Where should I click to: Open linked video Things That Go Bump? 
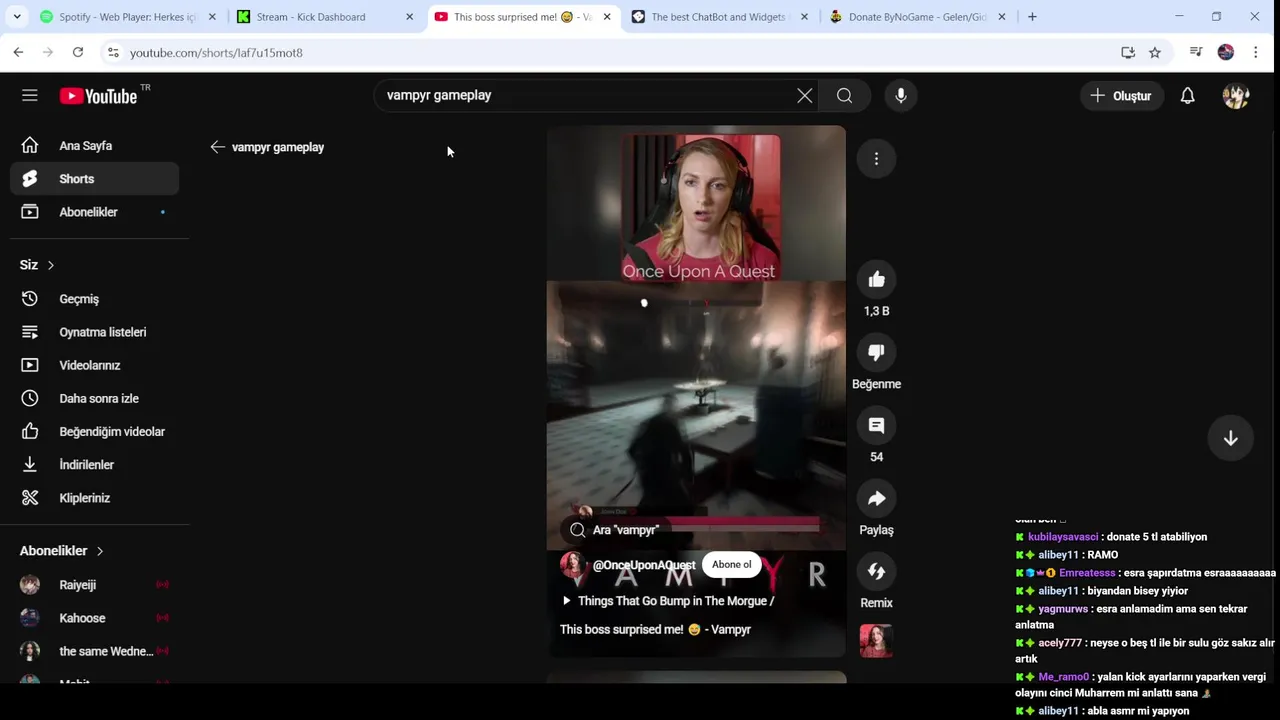click(668, 601)
